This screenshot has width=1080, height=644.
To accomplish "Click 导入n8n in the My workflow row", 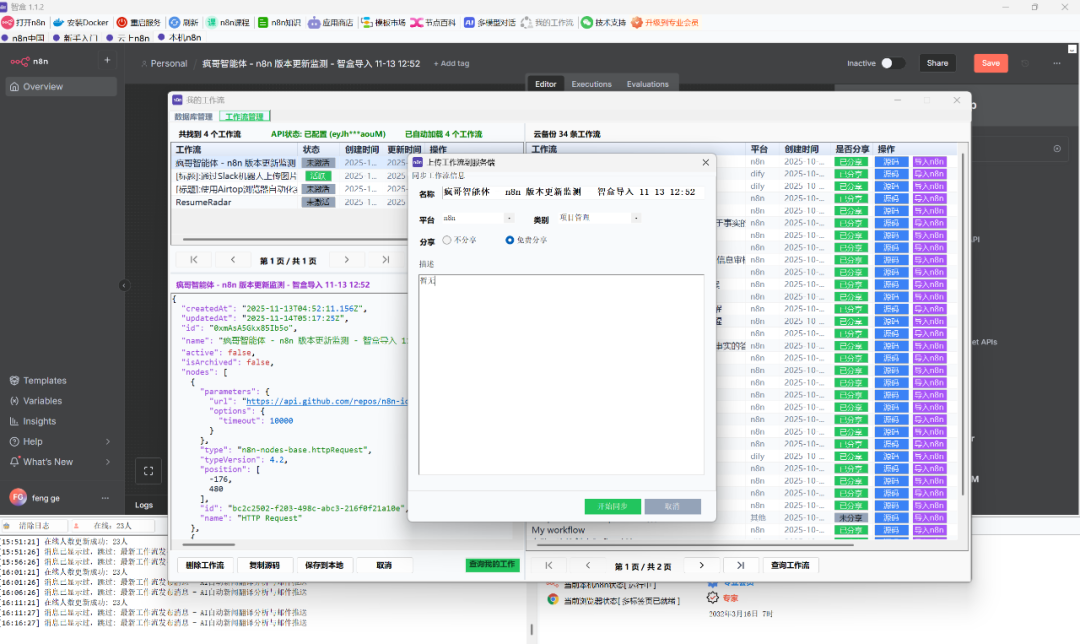I will (x=929, y=530).
